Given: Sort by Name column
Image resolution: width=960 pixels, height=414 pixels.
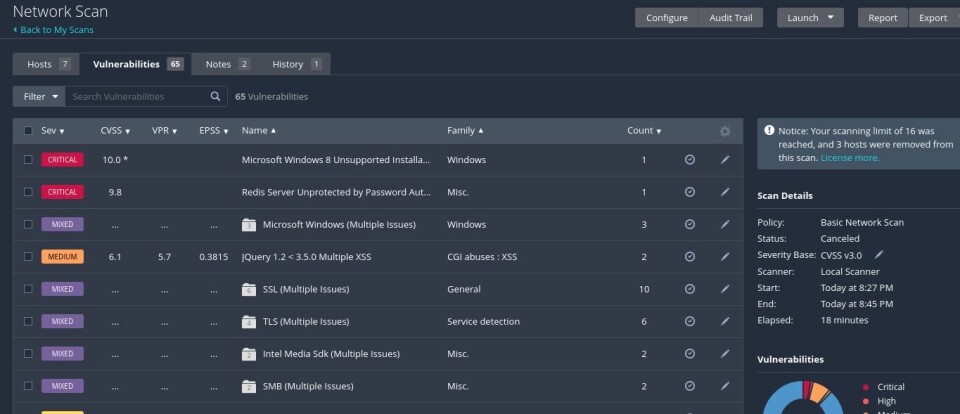Looking at the screenshot, I should point(258,131).
